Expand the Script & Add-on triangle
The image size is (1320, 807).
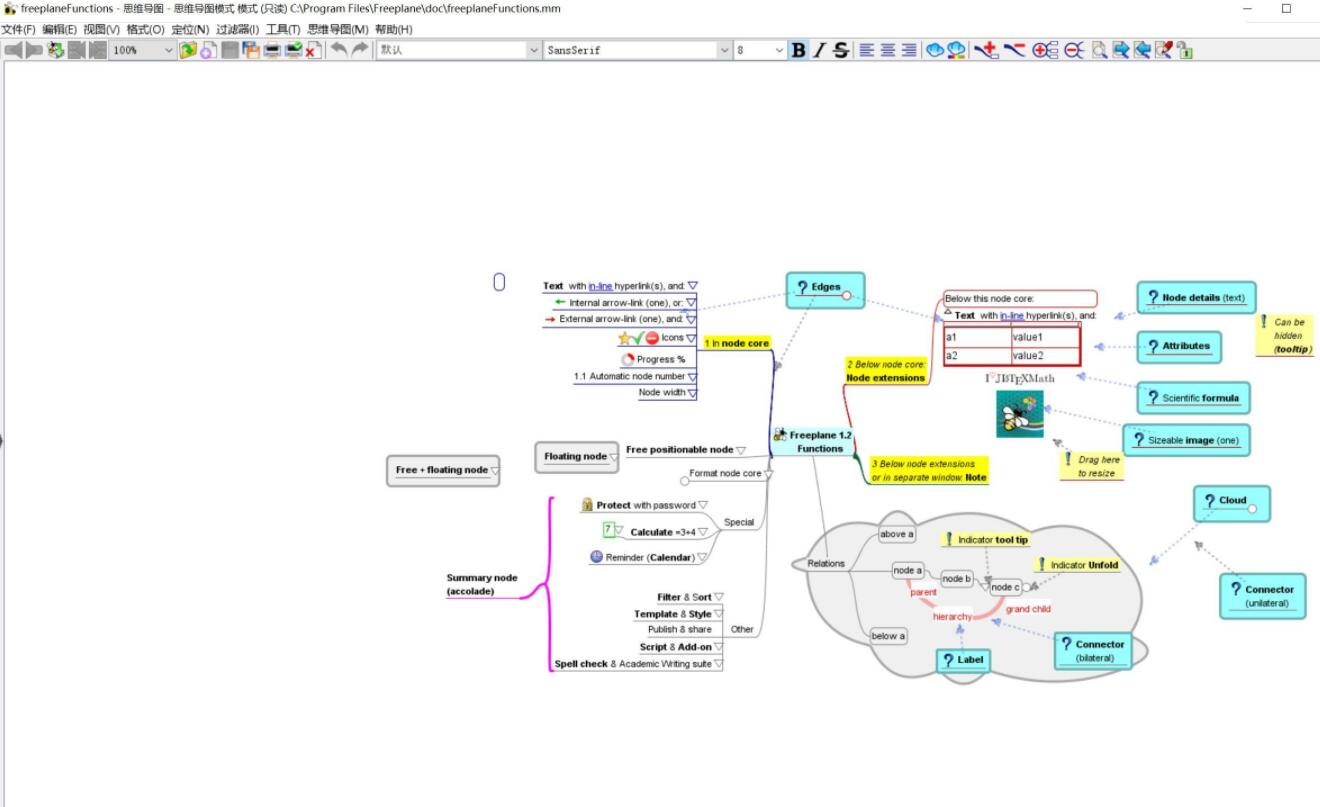[718, 647]
